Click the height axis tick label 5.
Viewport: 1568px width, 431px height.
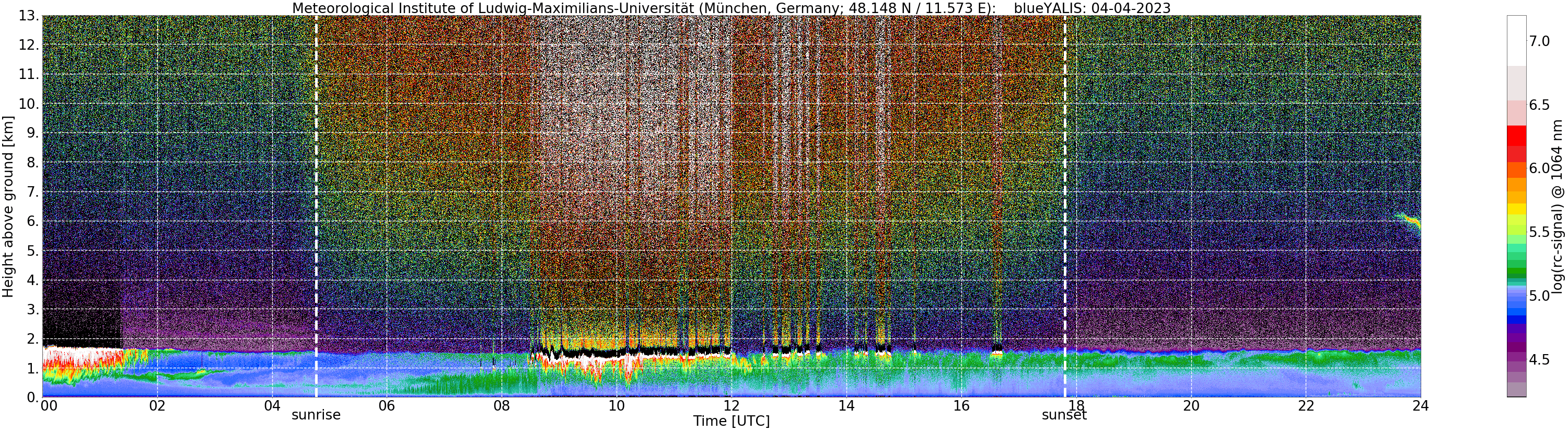coord(32,251)
